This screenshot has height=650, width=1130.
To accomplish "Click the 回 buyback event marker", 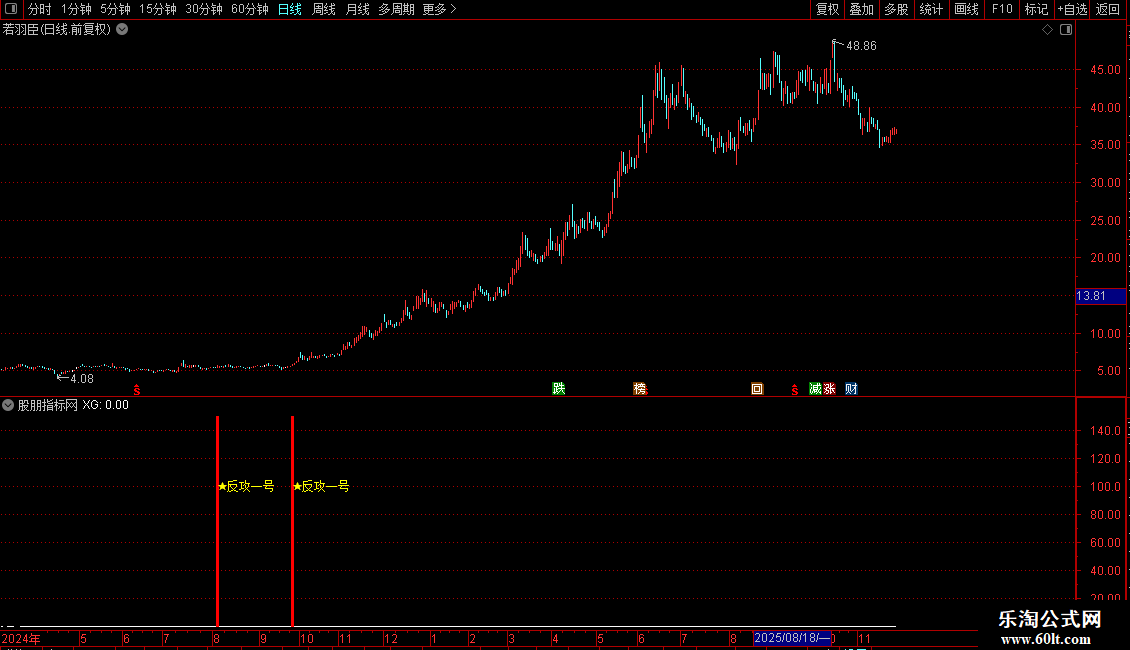I will pos(757,388).
